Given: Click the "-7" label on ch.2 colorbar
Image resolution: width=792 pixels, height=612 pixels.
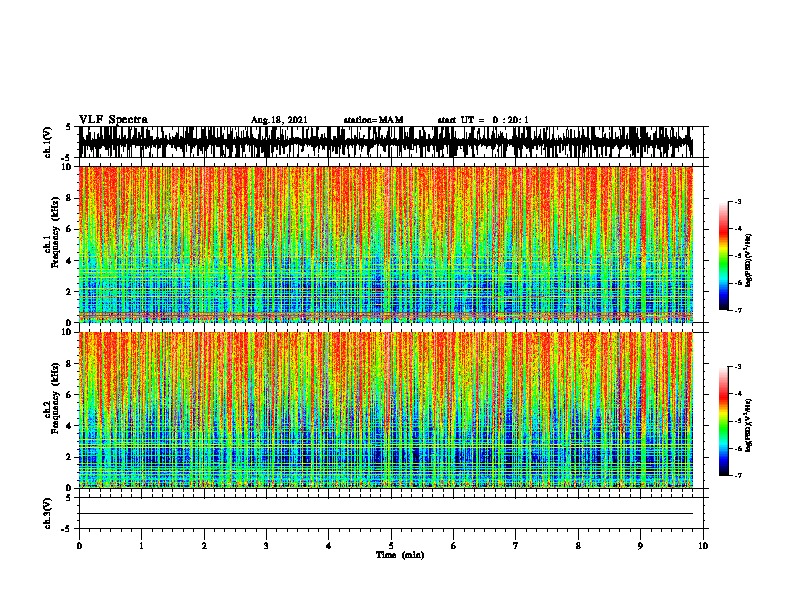Looking at the screenshot, I should click(737, 475).
